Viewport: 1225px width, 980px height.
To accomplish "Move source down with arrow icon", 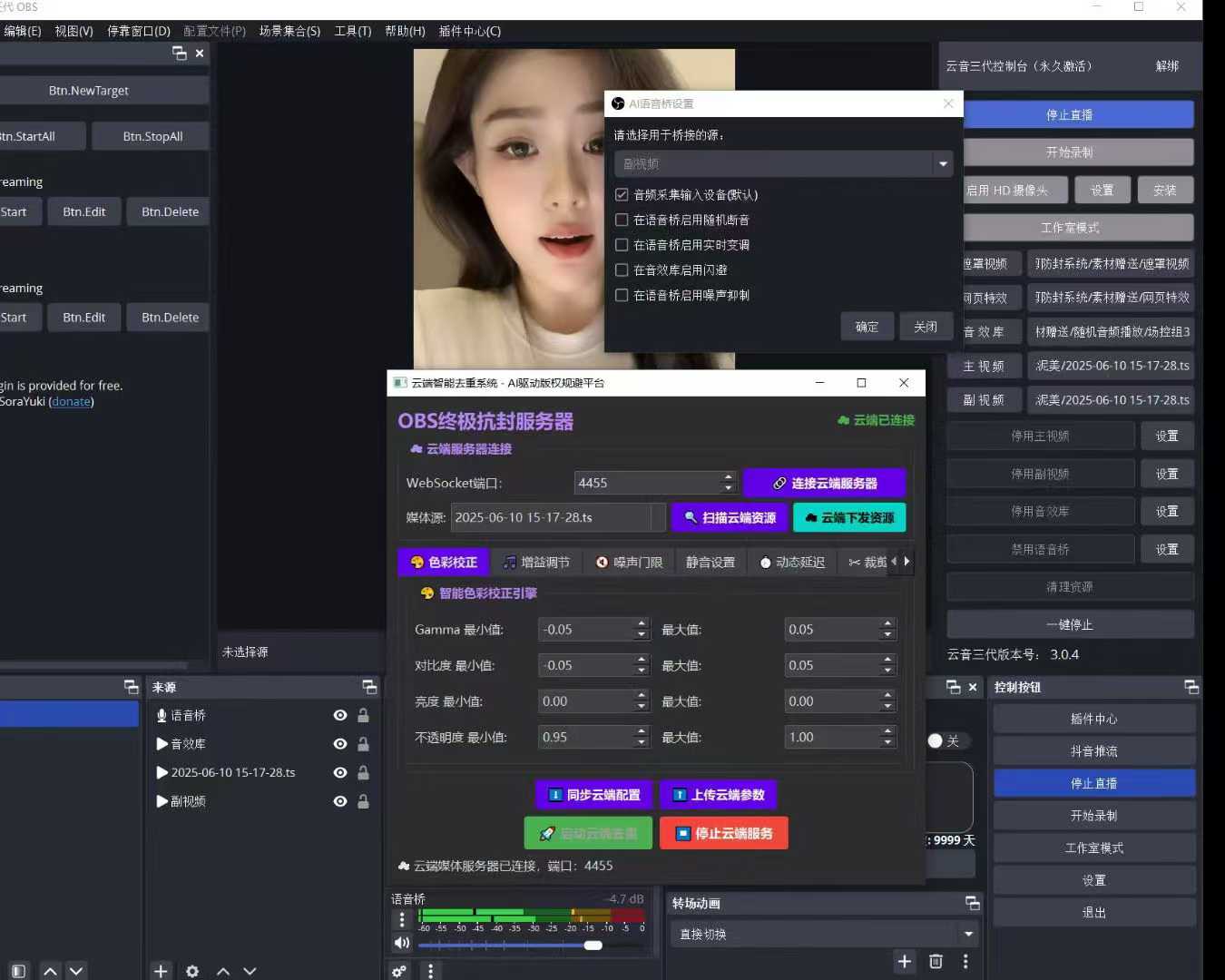I will (x=250, y=971).
